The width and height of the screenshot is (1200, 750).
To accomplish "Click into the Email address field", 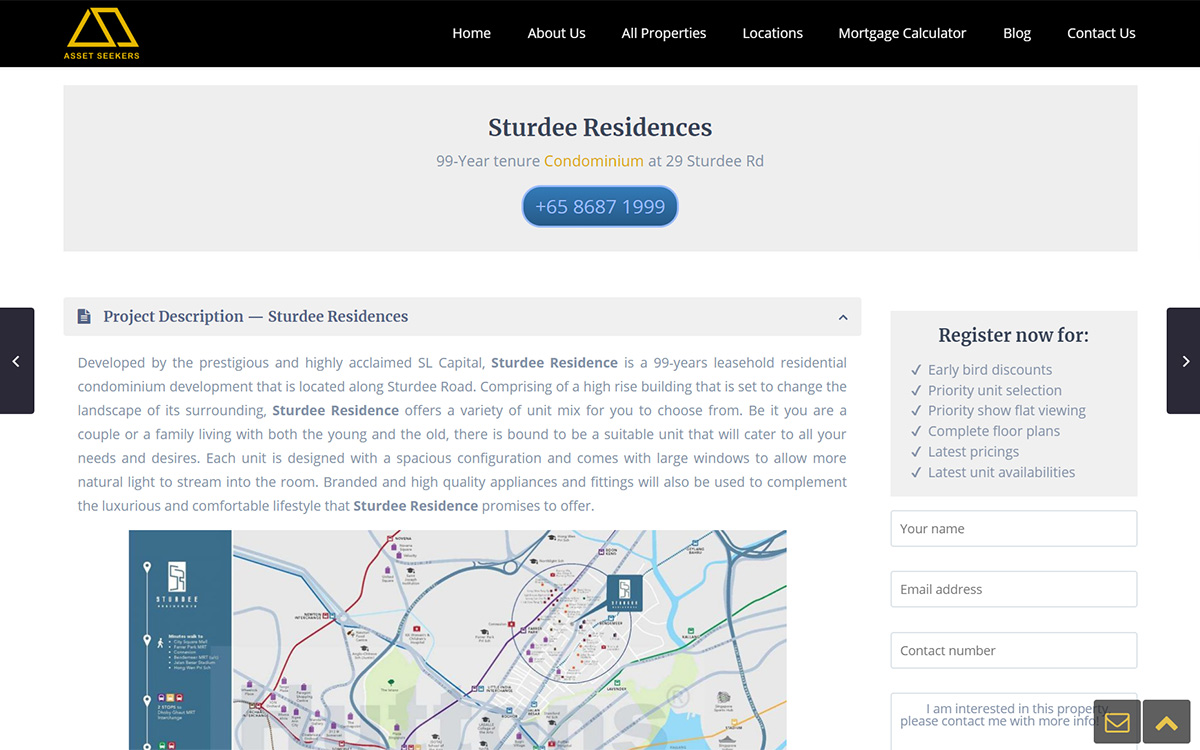I will pos(1013,589).
